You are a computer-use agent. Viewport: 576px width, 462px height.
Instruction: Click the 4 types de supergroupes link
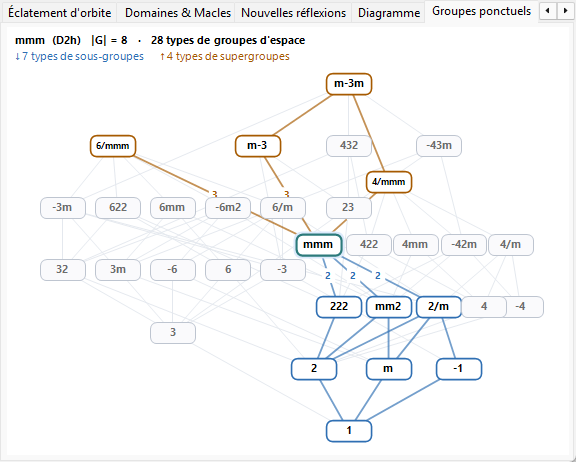pyautogui.click(x=225, y=56)
